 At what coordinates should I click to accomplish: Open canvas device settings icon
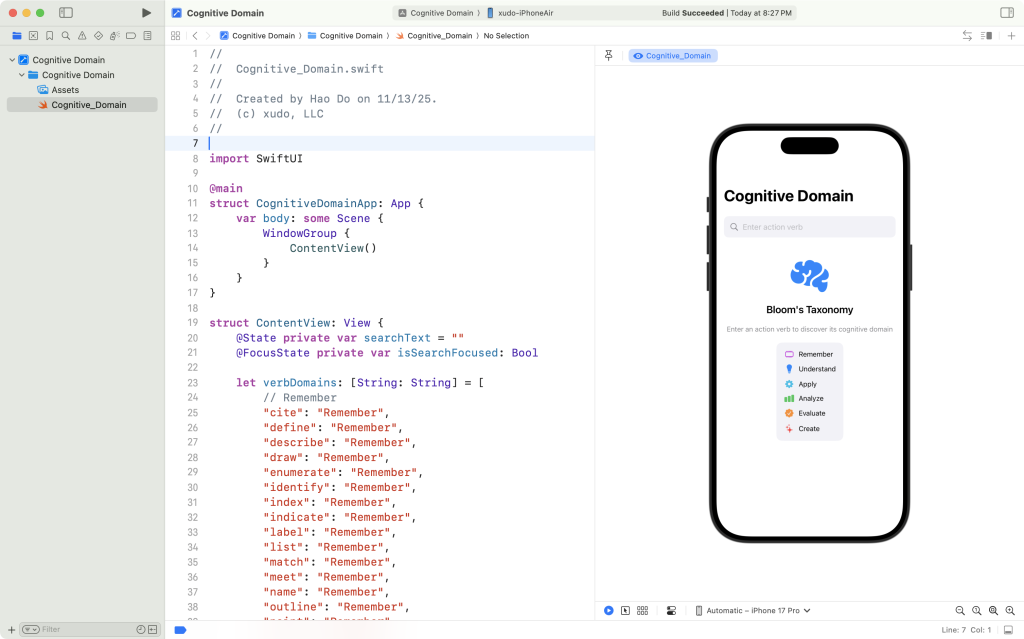[671, 610]
